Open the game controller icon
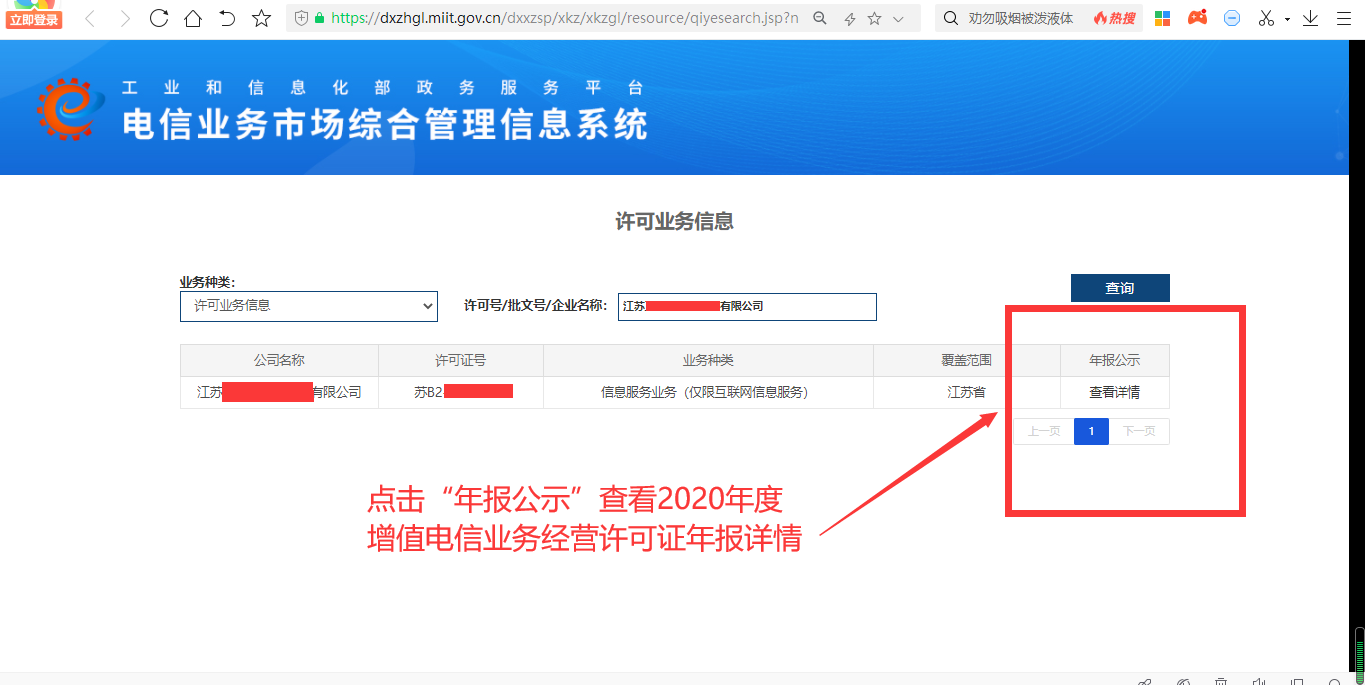The width and height of the screenshot is (1365, 685). tap(1197, 18)
